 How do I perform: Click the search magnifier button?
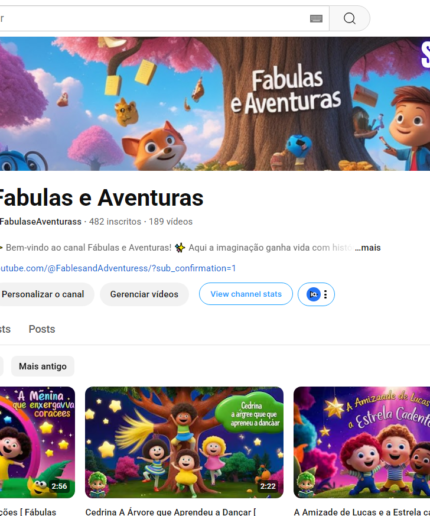tap(350, 18)
